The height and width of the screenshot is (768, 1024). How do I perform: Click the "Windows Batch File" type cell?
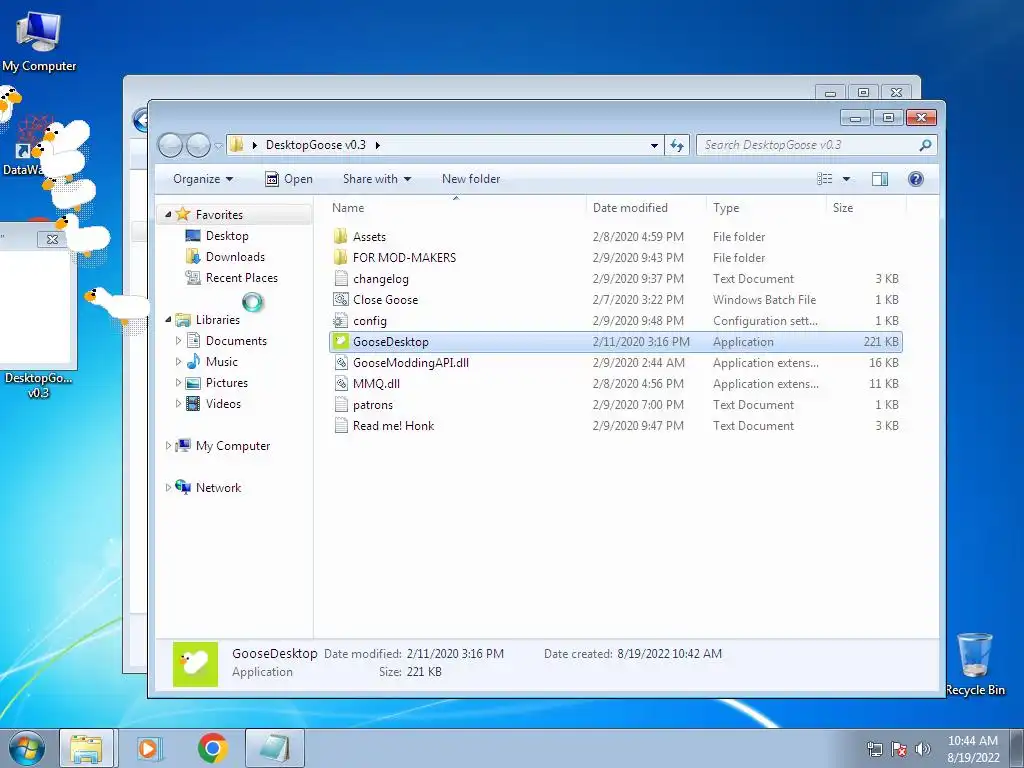(x=764, y=300)
